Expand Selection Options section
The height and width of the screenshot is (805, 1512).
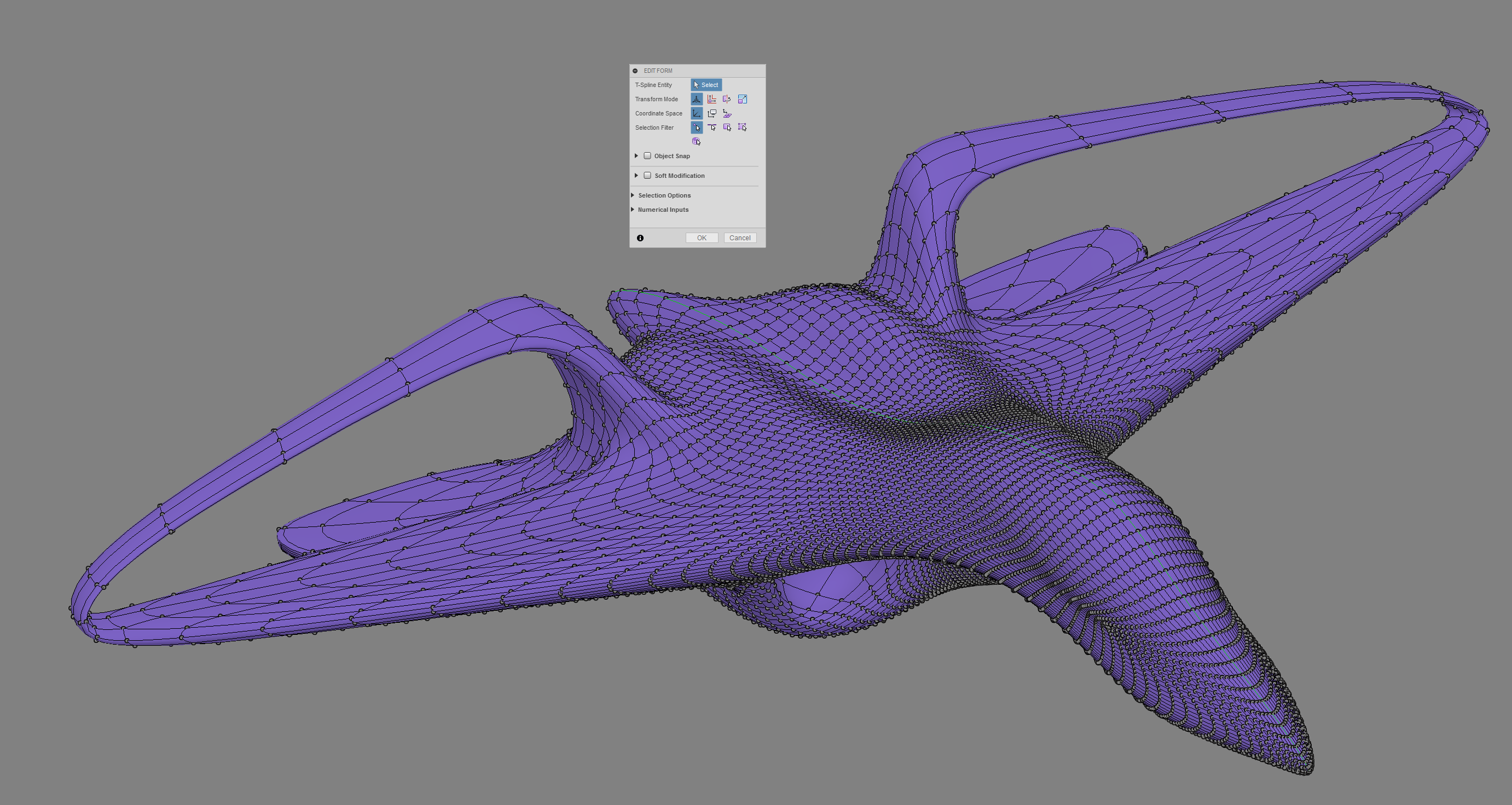click(633, 195)
